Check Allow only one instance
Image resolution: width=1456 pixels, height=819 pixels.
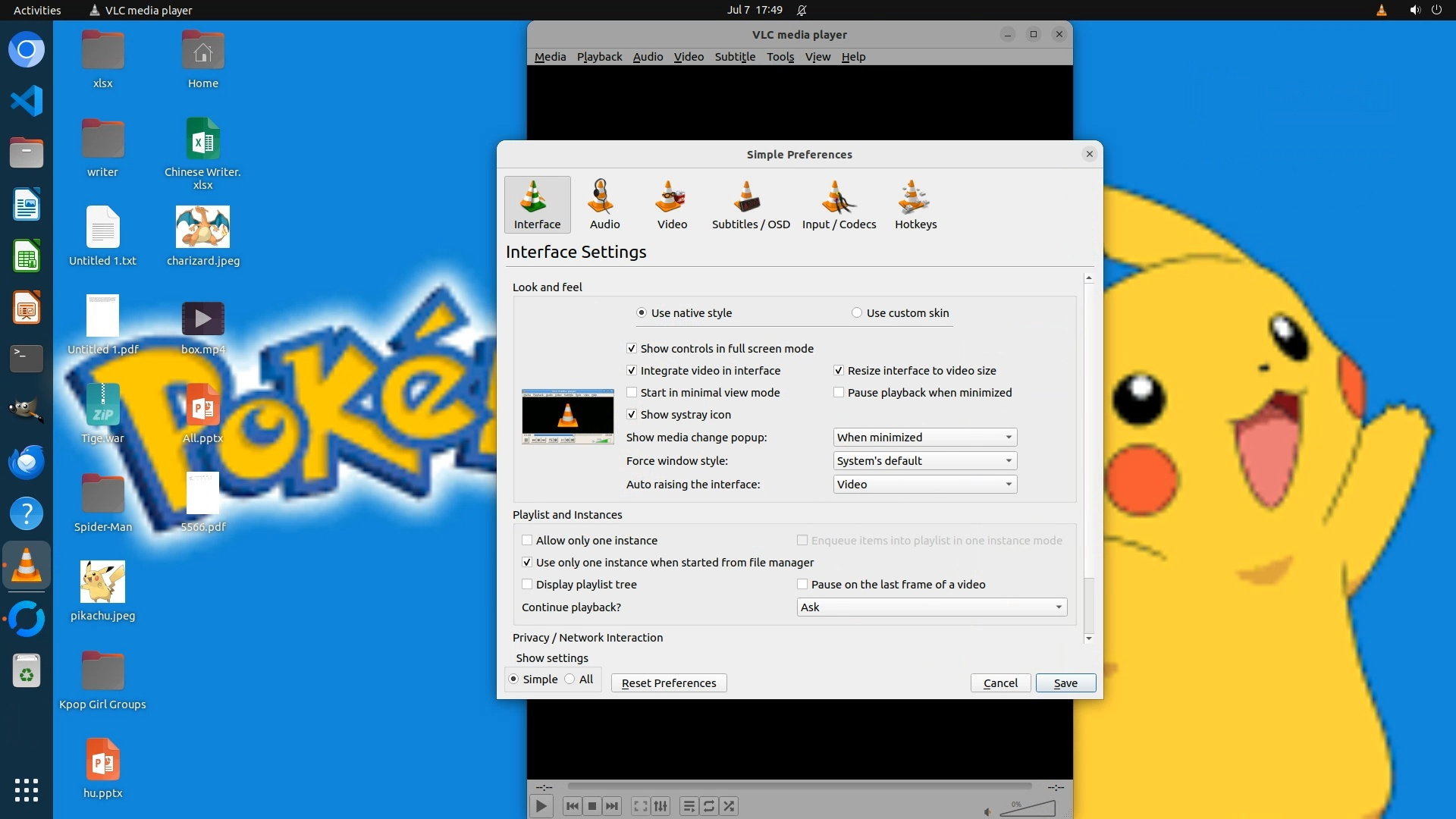point(527,541)
